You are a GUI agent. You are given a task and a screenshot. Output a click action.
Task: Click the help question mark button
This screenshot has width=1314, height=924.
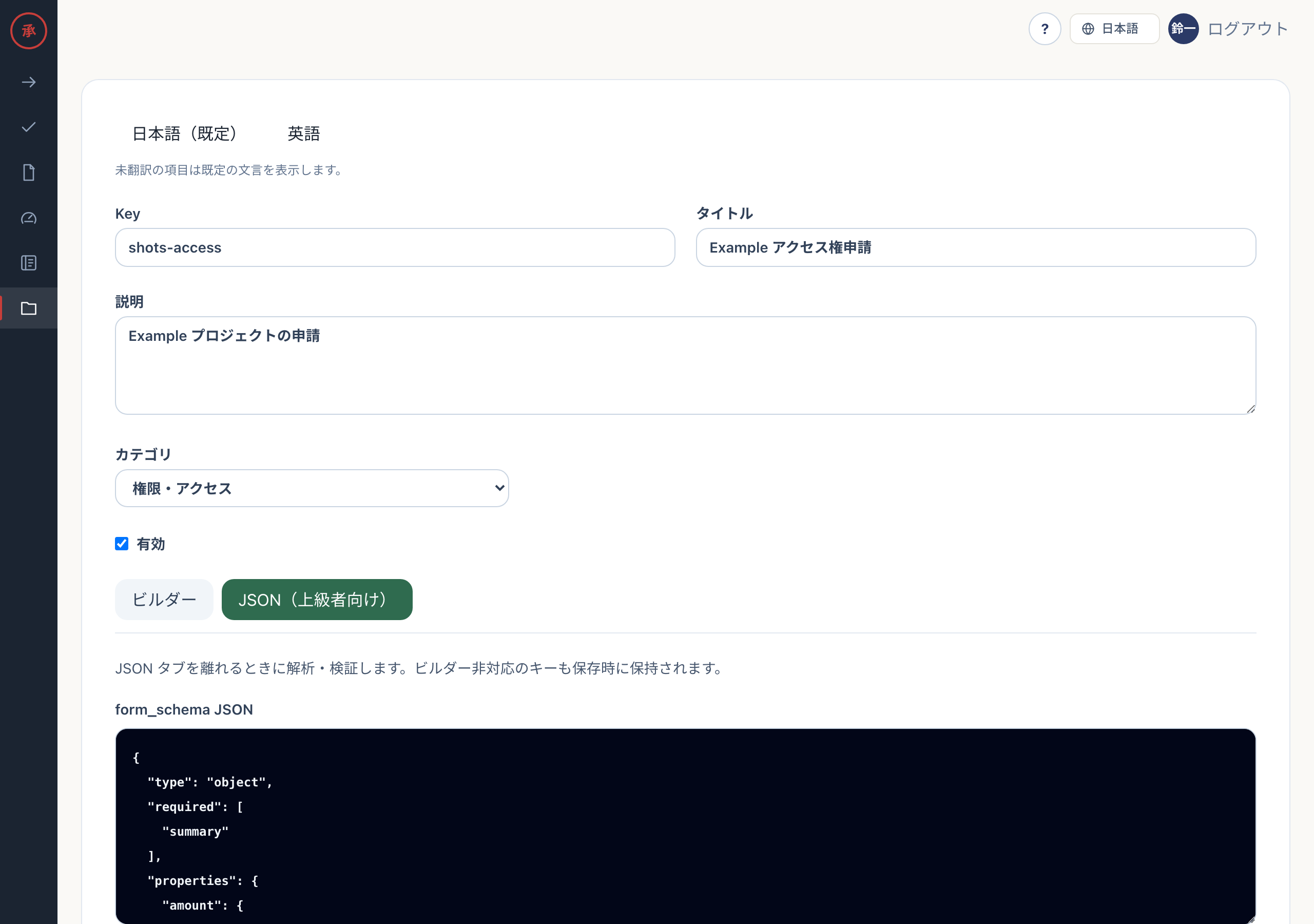click(x=1045, y=29)
